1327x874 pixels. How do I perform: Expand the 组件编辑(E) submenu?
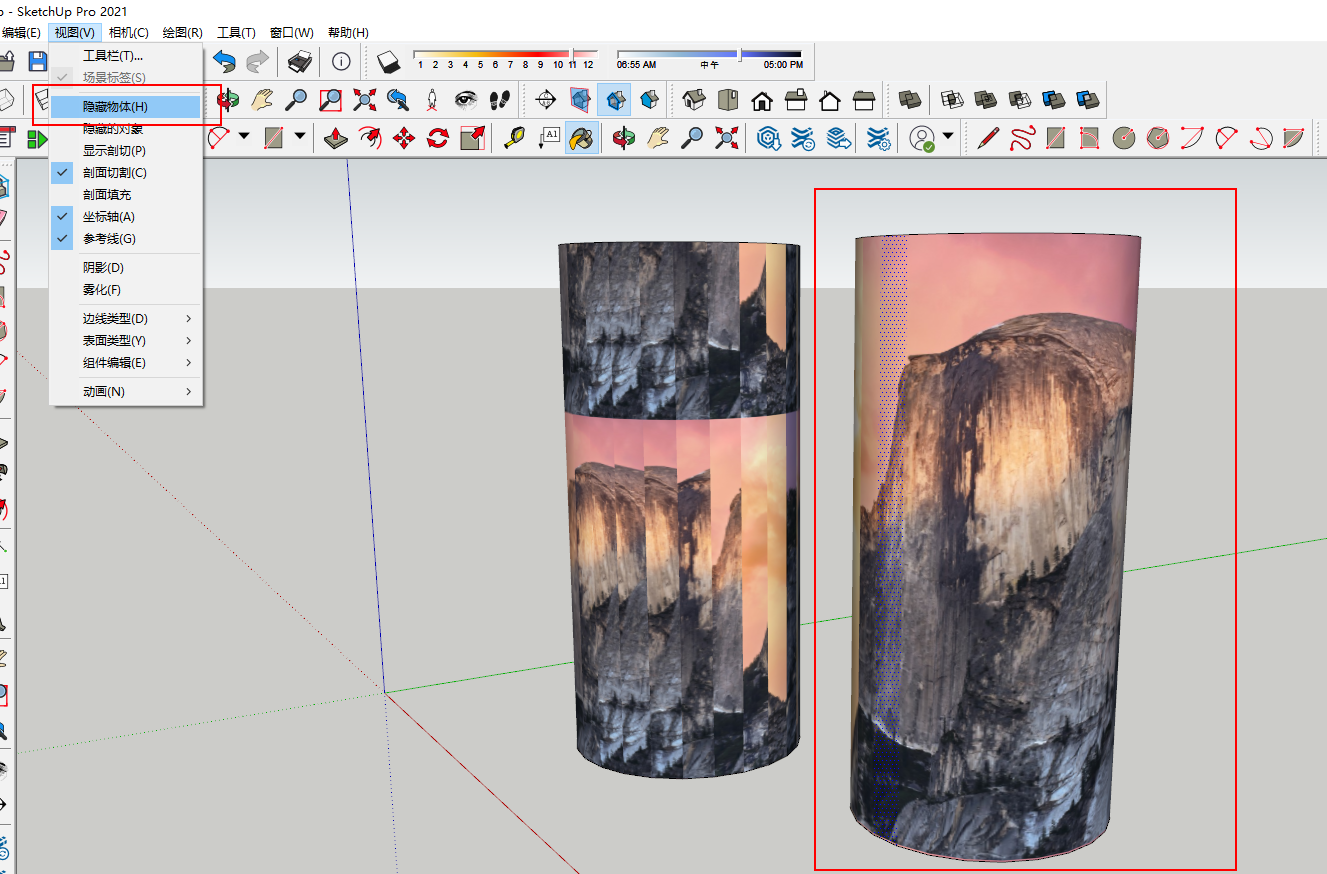126,363
